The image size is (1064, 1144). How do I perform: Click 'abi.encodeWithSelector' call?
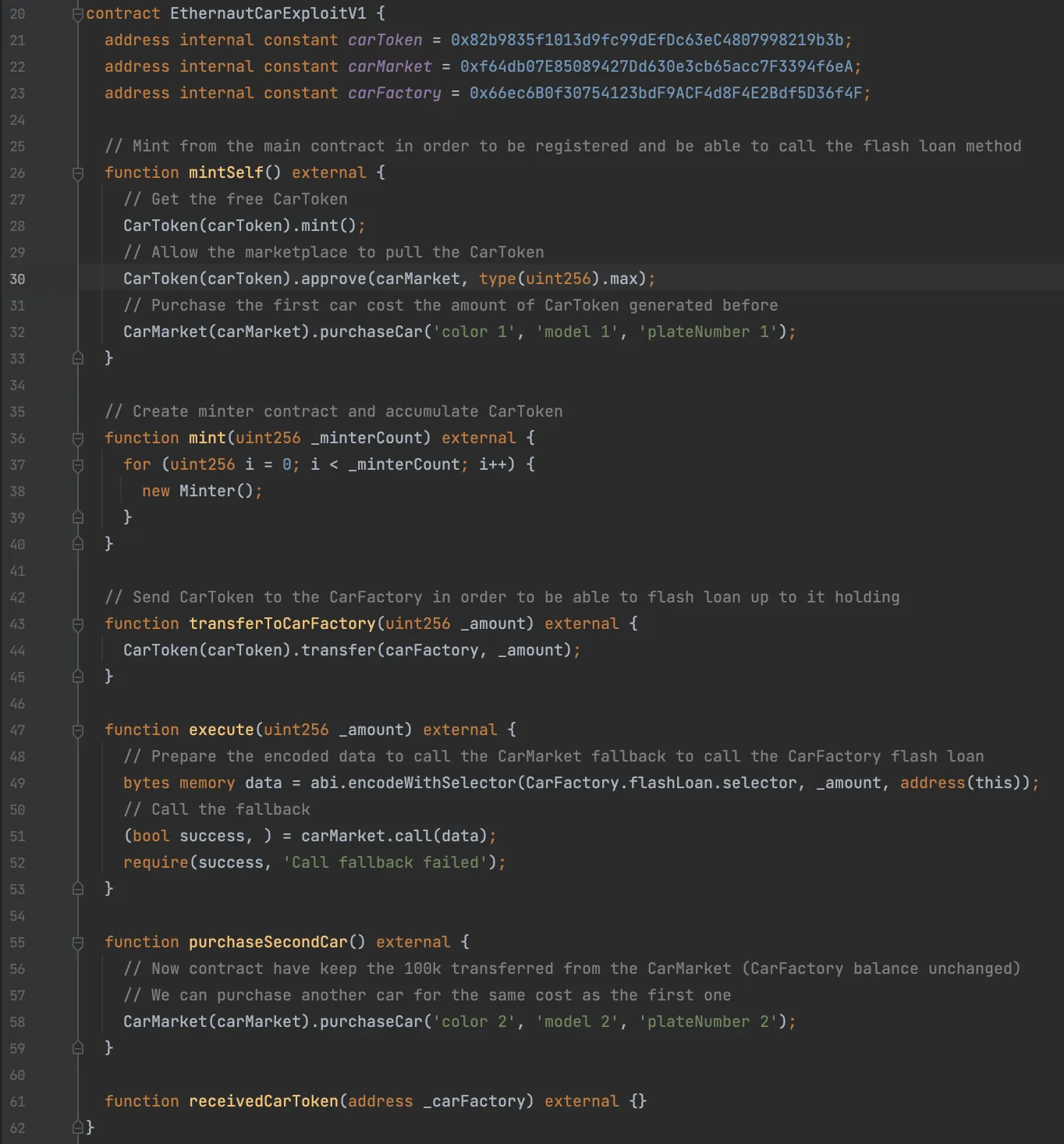[413, 783]
